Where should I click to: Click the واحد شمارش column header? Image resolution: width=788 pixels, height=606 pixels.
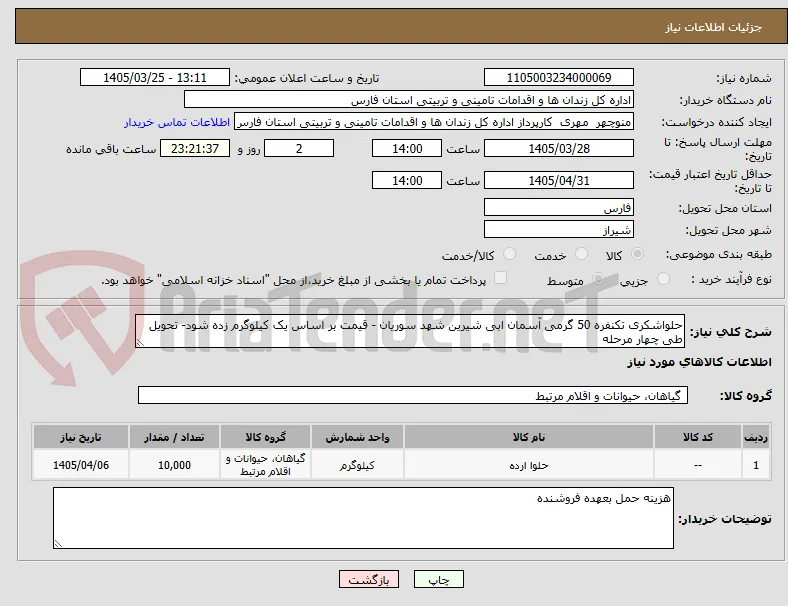[x=357, y=437]
